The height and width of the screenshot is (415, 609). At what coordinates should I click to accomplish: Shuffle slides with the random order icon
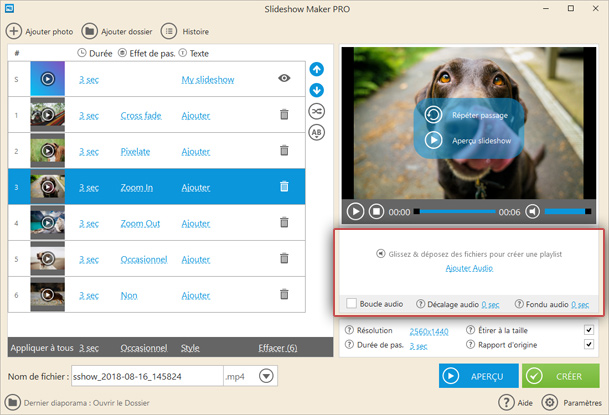pyautogui.click(x=317, y=111)
